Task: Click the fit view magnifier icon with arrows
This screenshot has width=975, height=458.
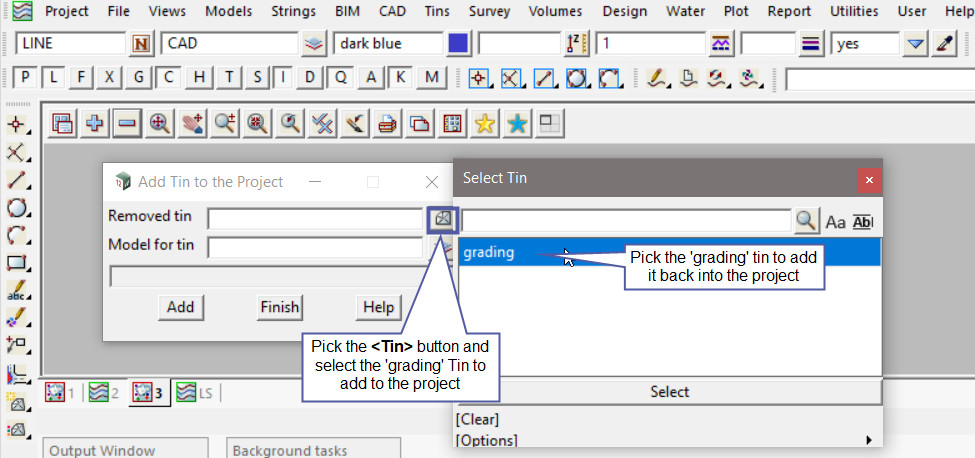Action: (x=160, y=124)
